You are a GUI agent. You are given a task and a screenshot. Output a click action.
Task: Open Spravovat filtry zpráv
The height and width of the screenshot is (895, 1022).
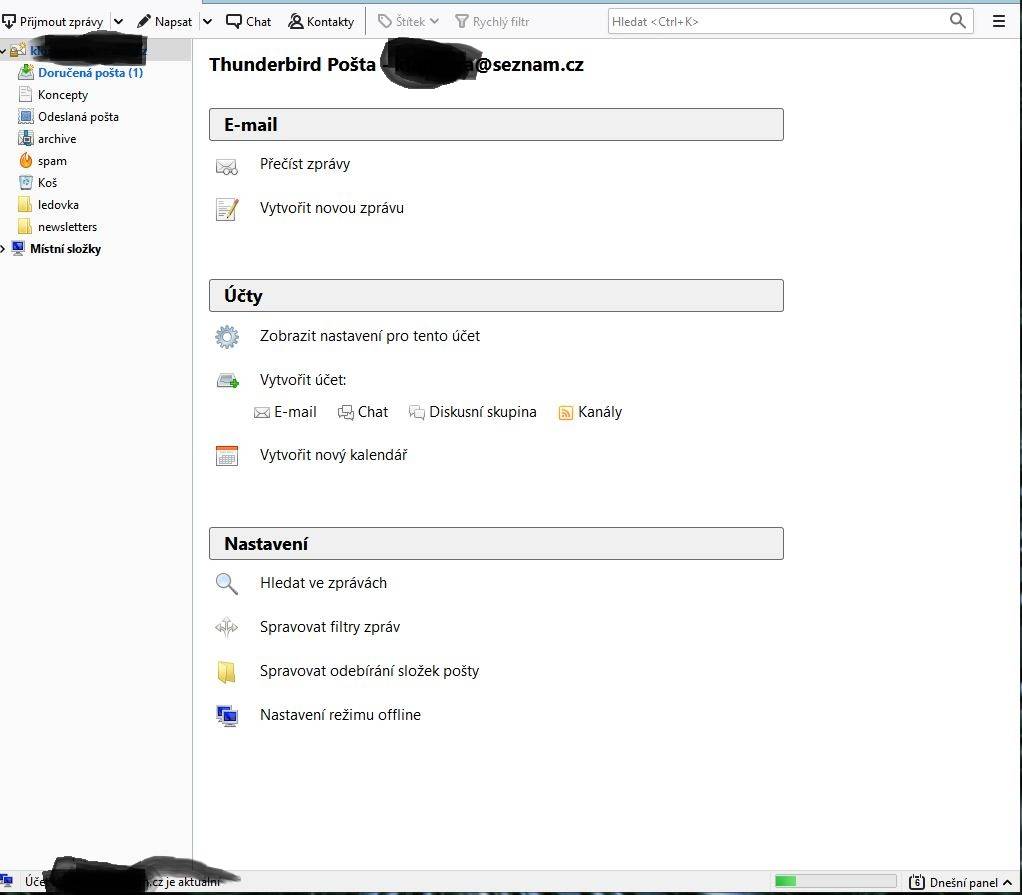(330, 627)
